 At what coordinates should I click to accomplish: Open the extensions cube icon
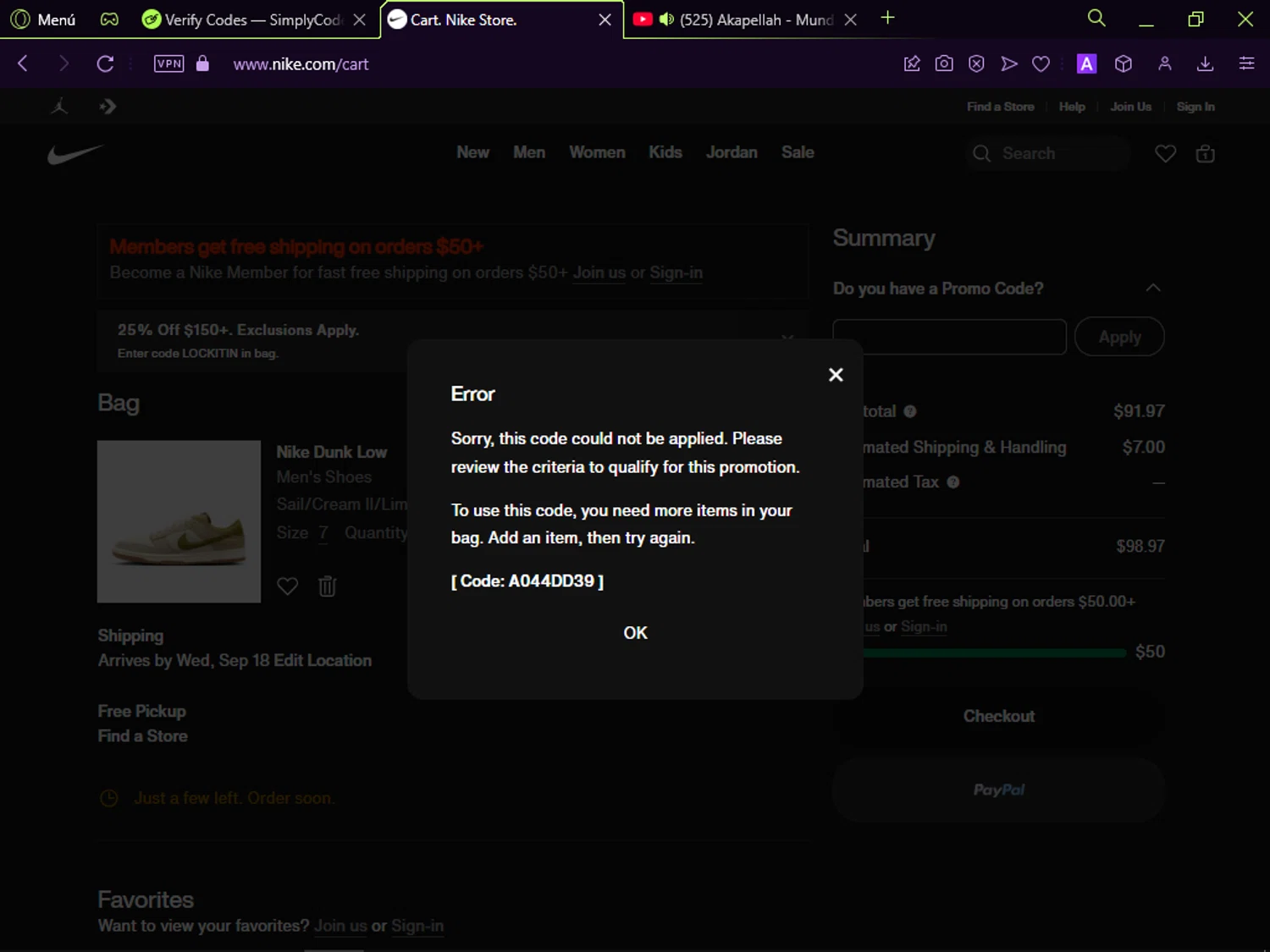point(1124,63)
